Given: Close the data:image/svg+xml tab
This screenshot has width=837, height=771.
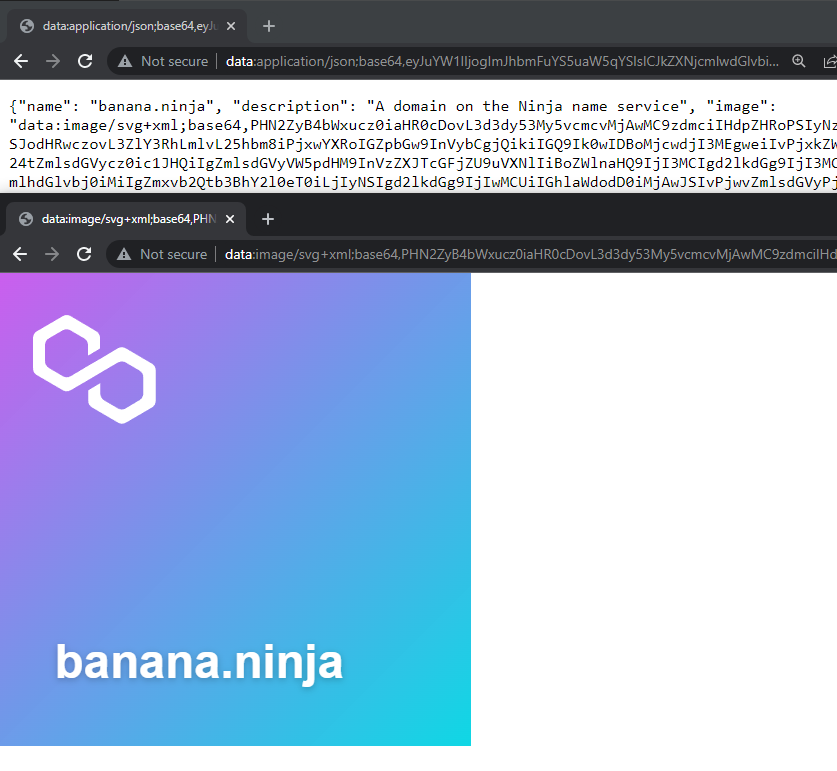Looking at the screenshot, I should [x=230, y=219].
